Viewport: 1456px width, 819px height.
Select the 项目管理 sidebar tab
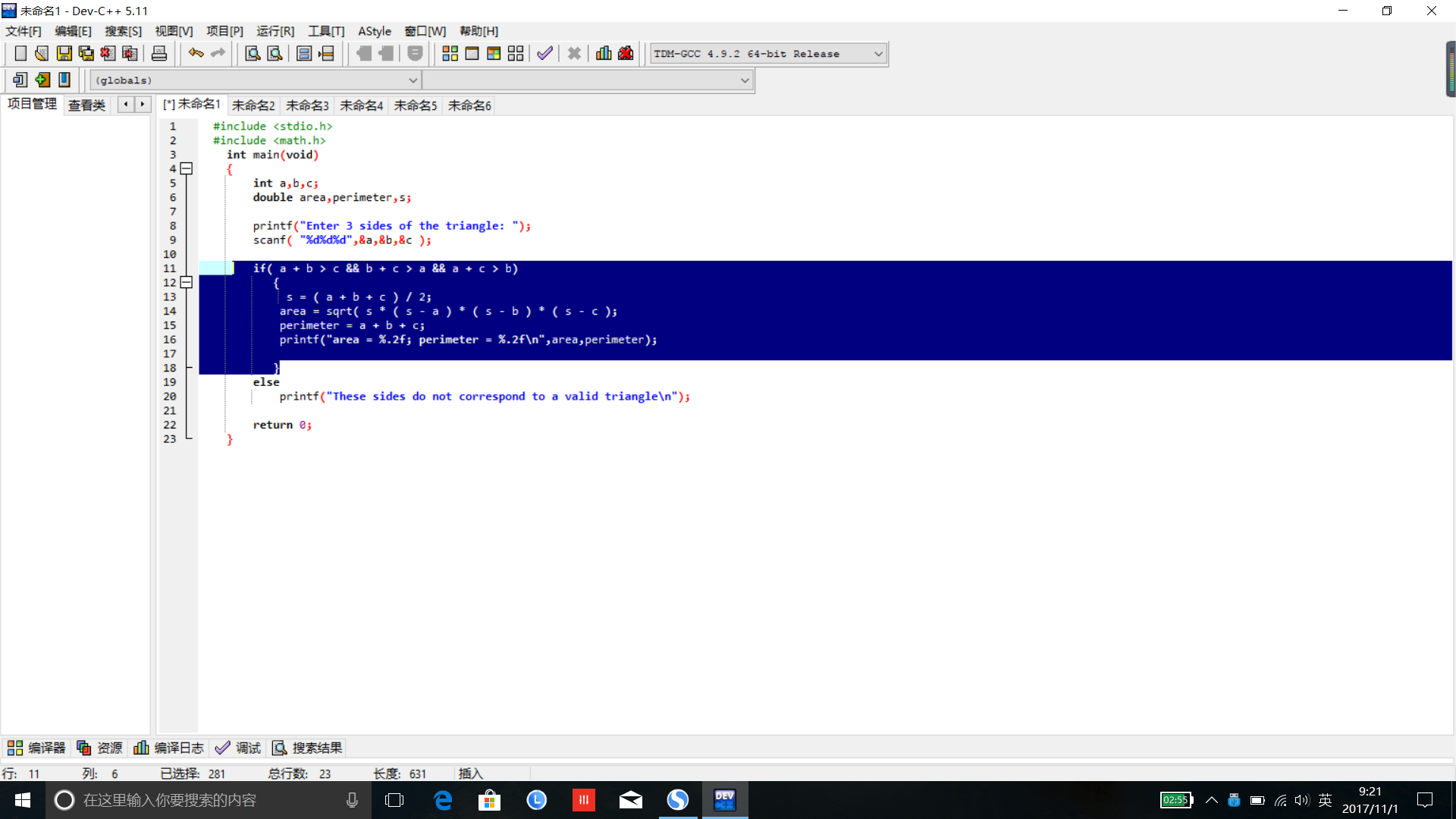point(32,104)
